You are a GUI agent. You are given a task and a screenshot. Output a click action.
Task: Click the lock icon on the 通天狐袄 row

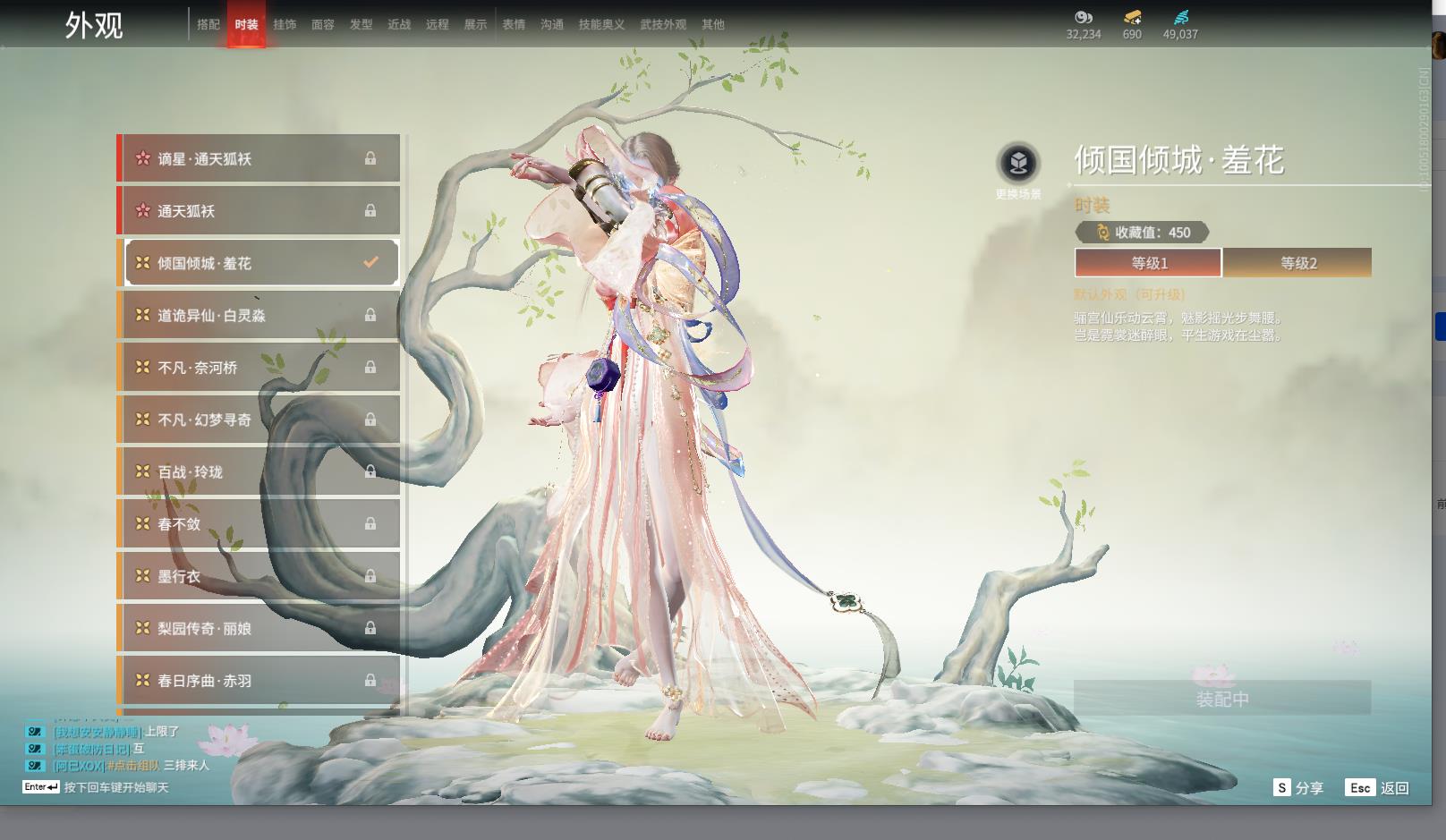tap(370, 210)
